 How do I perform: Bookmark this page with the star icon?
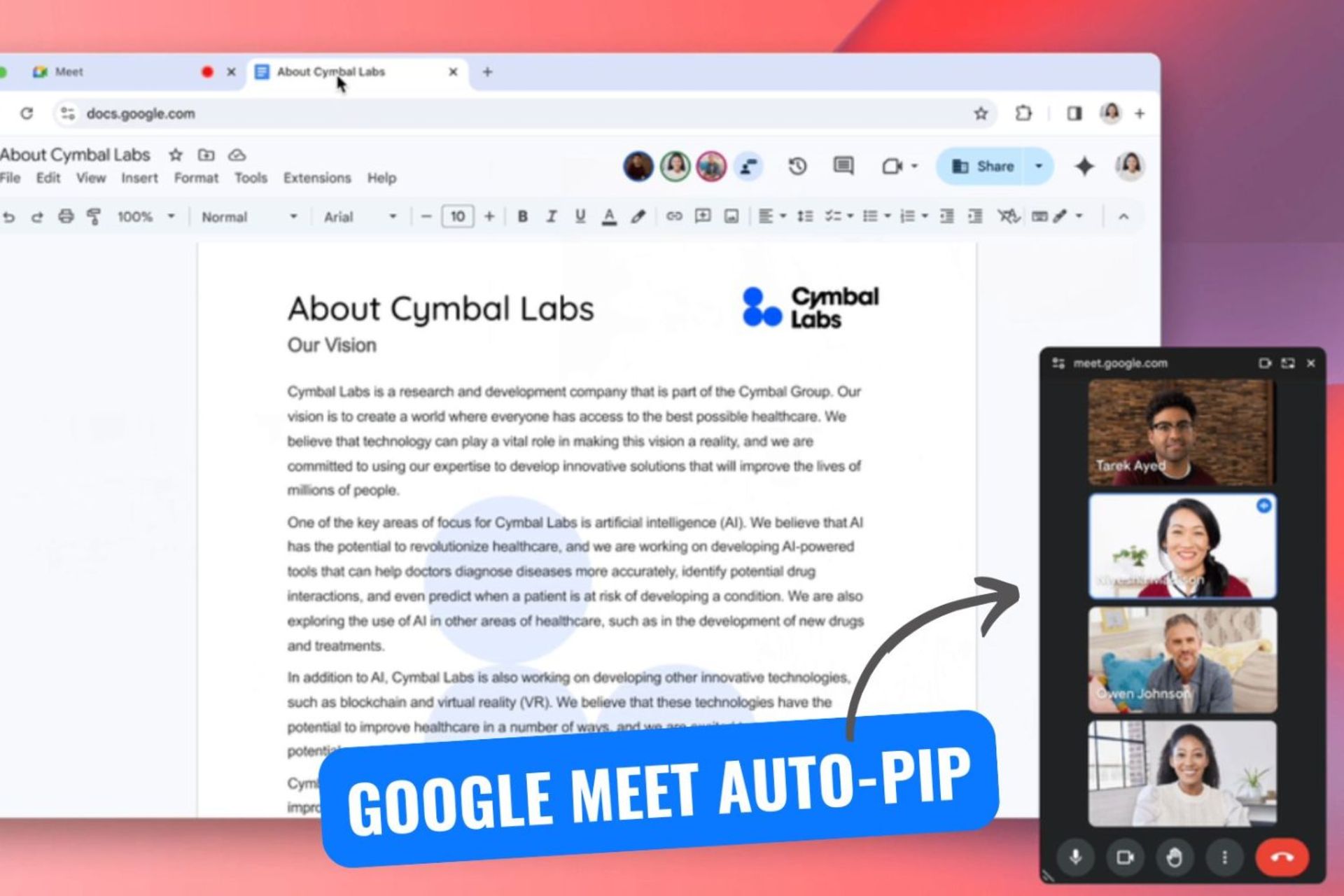(x=981, y=113)
